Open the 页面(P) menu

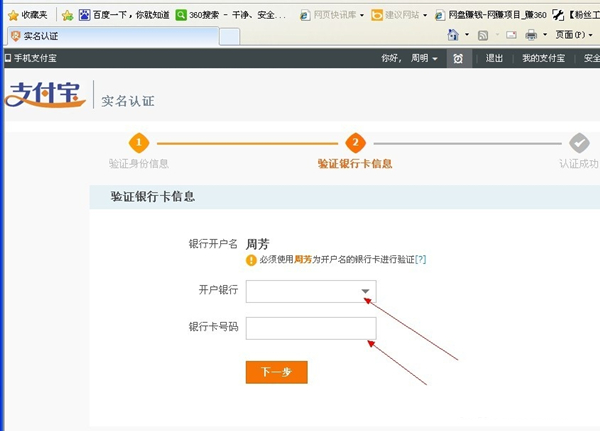tap(574, 35)
